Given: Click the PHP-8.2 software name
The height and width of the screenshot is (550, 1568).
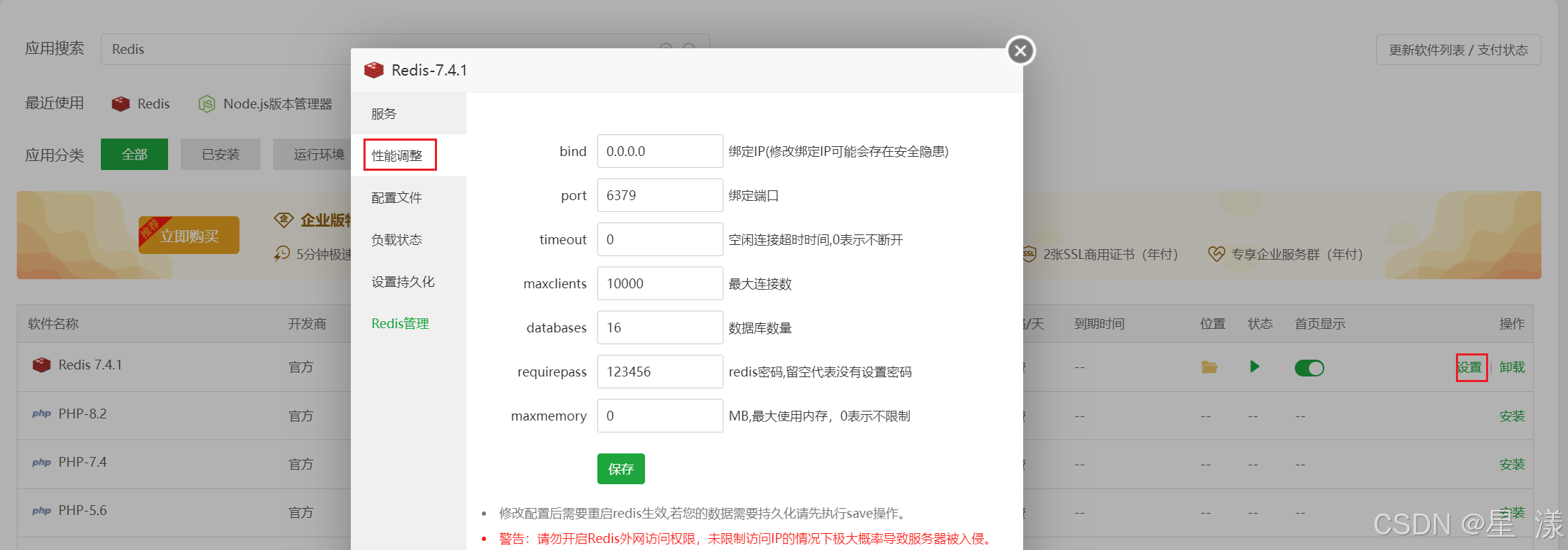Looking at the screenshot, I should click(x=83, y=414).
